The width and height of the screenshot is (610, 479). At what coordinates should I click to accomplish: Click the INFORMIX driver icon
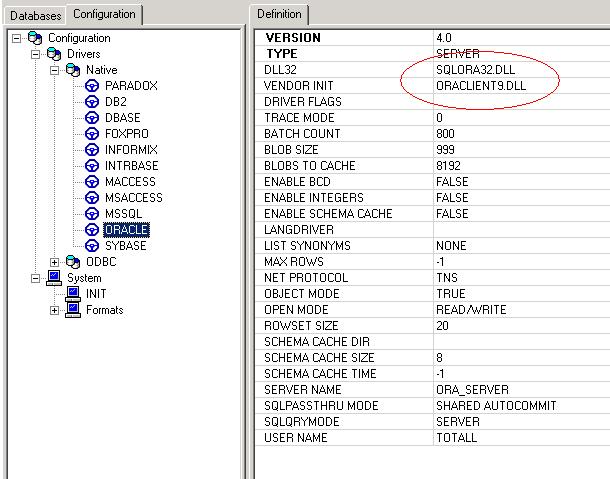(x=92, y=150)
